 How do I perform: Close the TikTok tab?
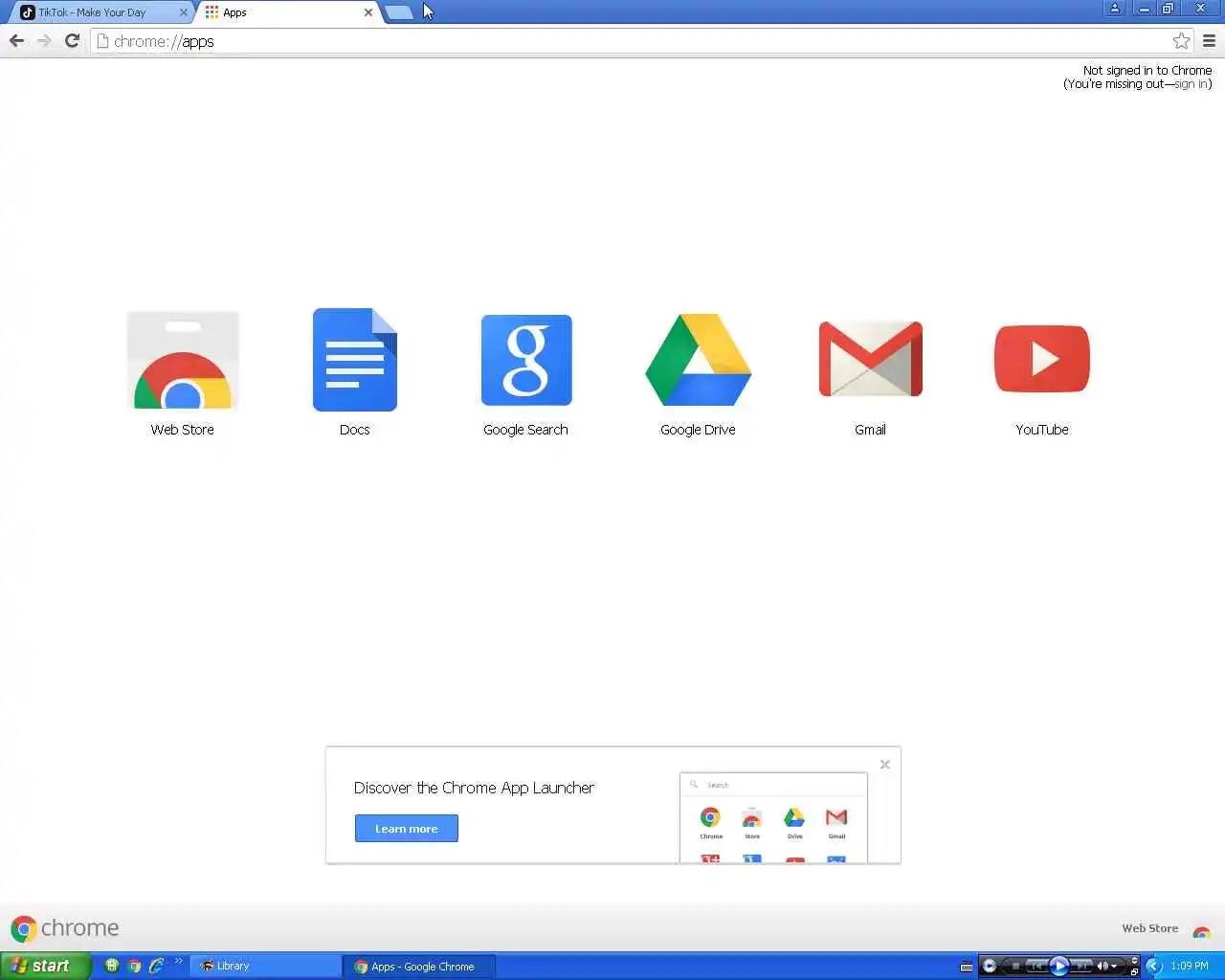tap(184, 12)
